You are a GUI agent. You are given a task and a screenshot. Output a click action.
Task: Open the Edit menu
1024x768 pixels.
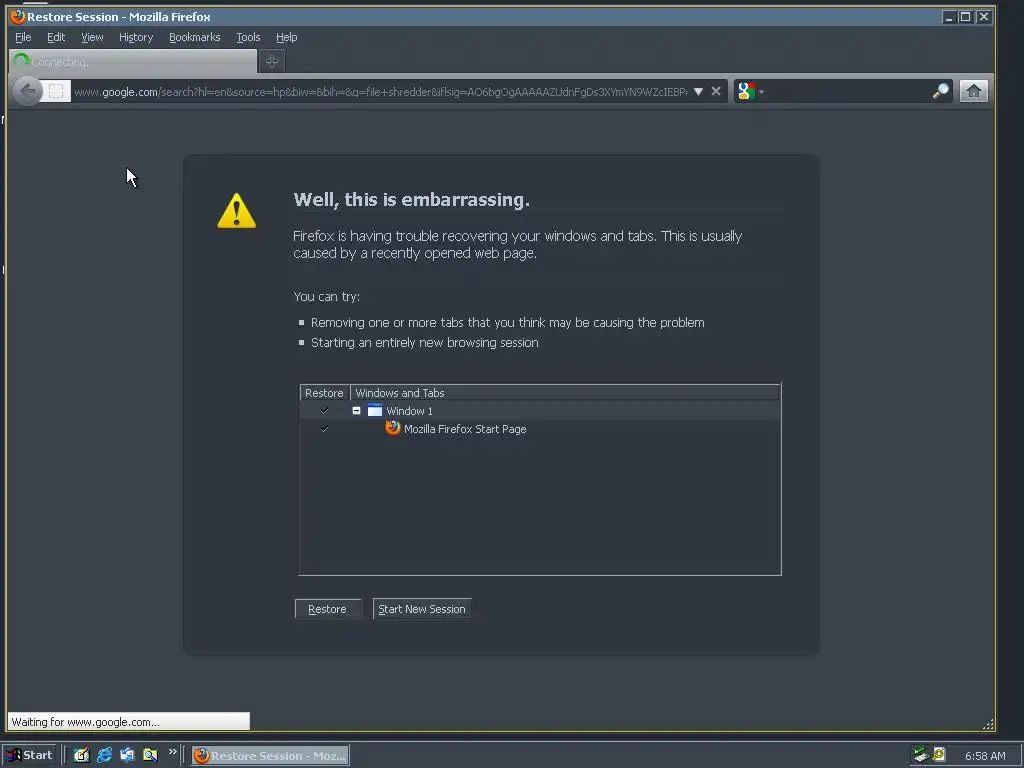click(56, 37)
